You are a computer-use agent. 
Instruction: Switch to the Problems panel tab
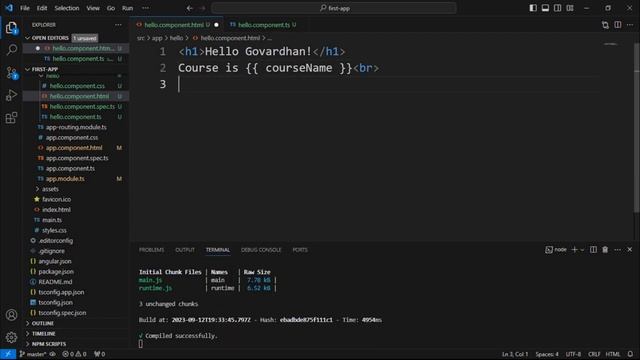click(x=151, y=250)
